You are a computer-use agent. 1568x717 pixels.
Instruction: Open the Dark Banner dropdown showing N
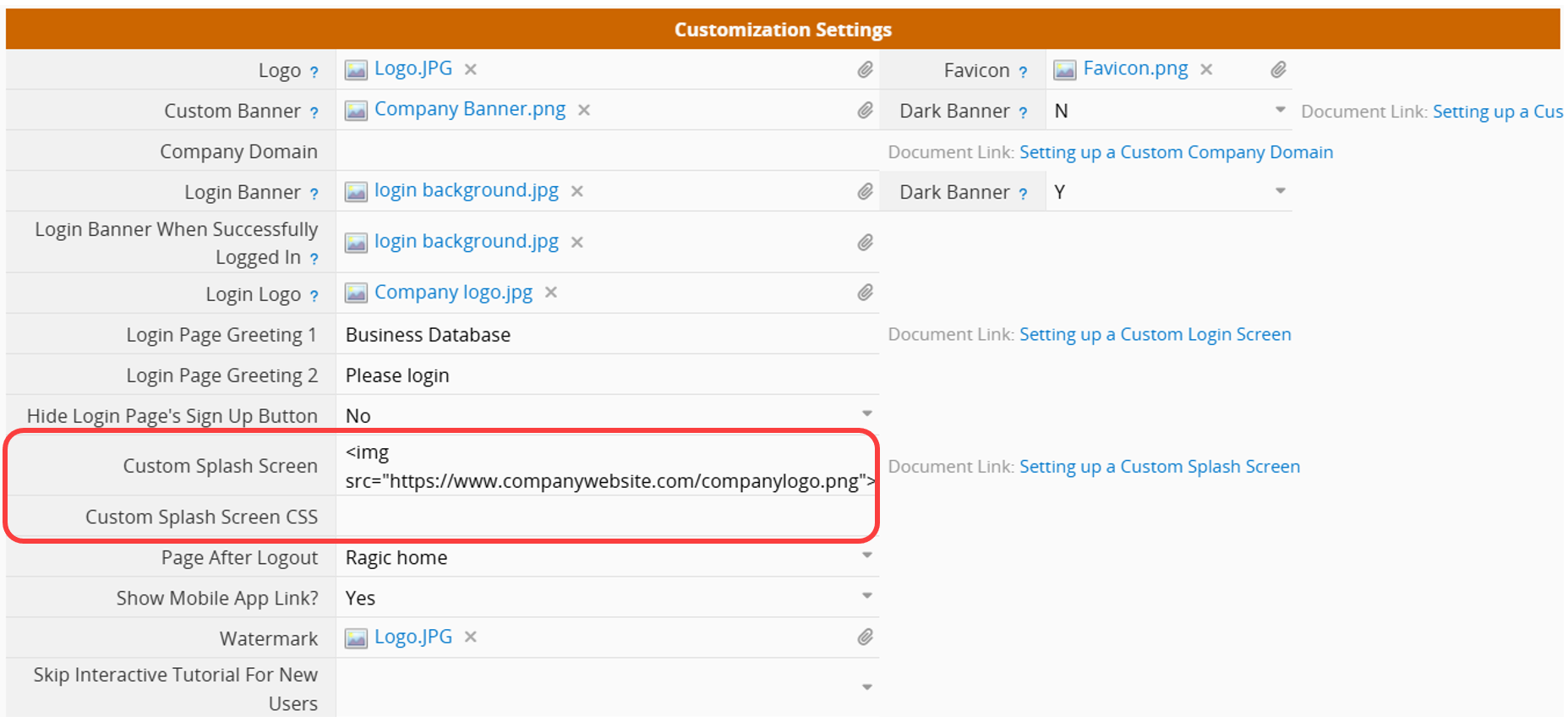(x=1169, y=111)
